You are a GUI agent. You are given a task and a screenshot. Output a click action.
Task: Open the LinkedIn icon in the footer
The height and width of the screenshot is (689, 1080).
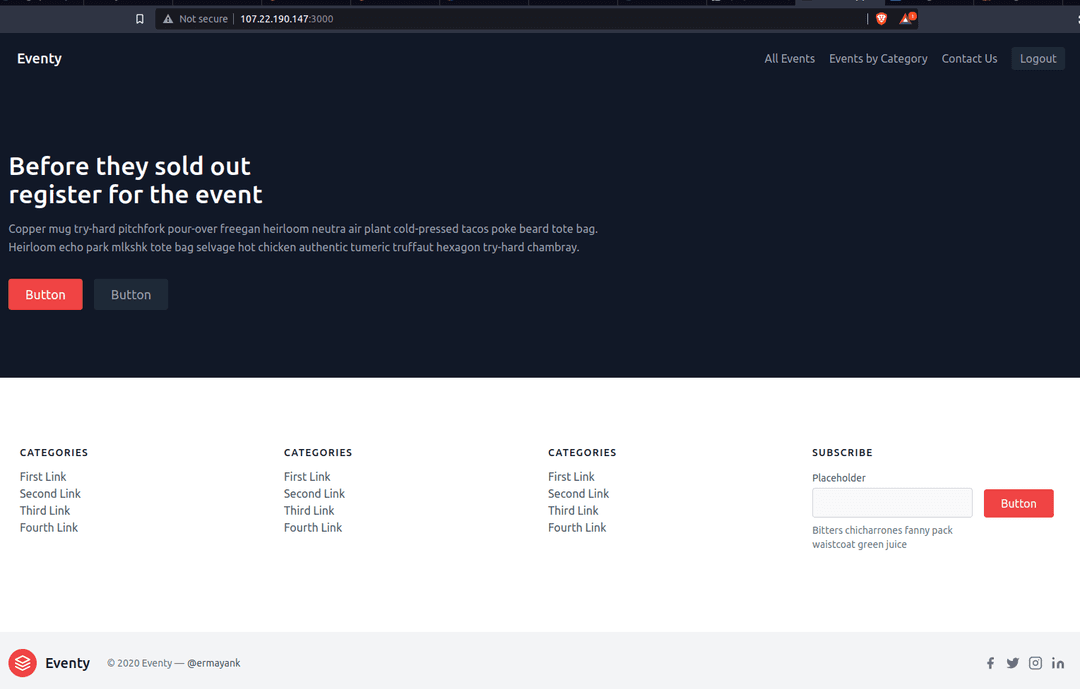coord(1058,663)
